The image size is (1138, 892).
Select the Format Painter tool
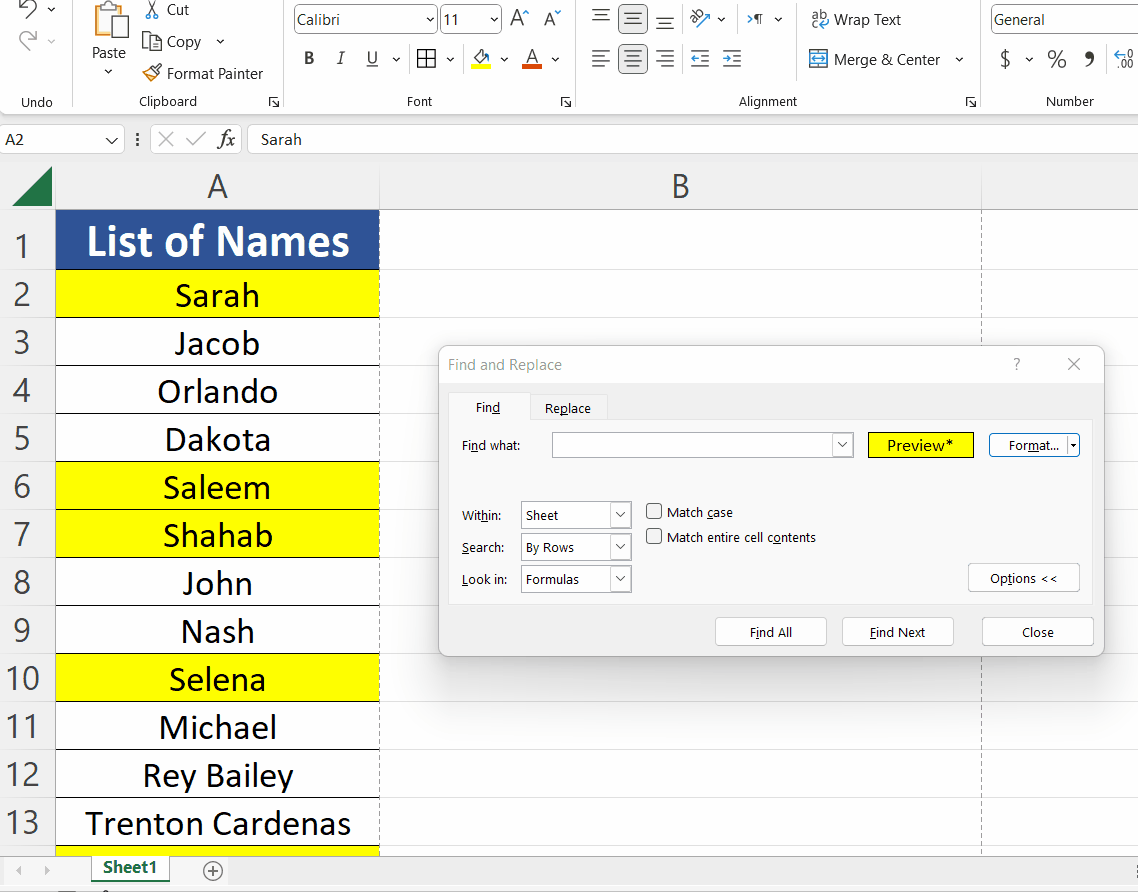(203, 73)
